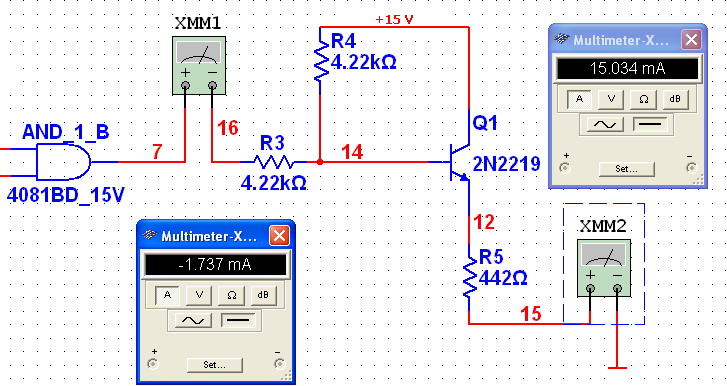Open Set... on the 15.034 mA multimeter
This screenshot has width=727, height=386.
coord(626,169)
